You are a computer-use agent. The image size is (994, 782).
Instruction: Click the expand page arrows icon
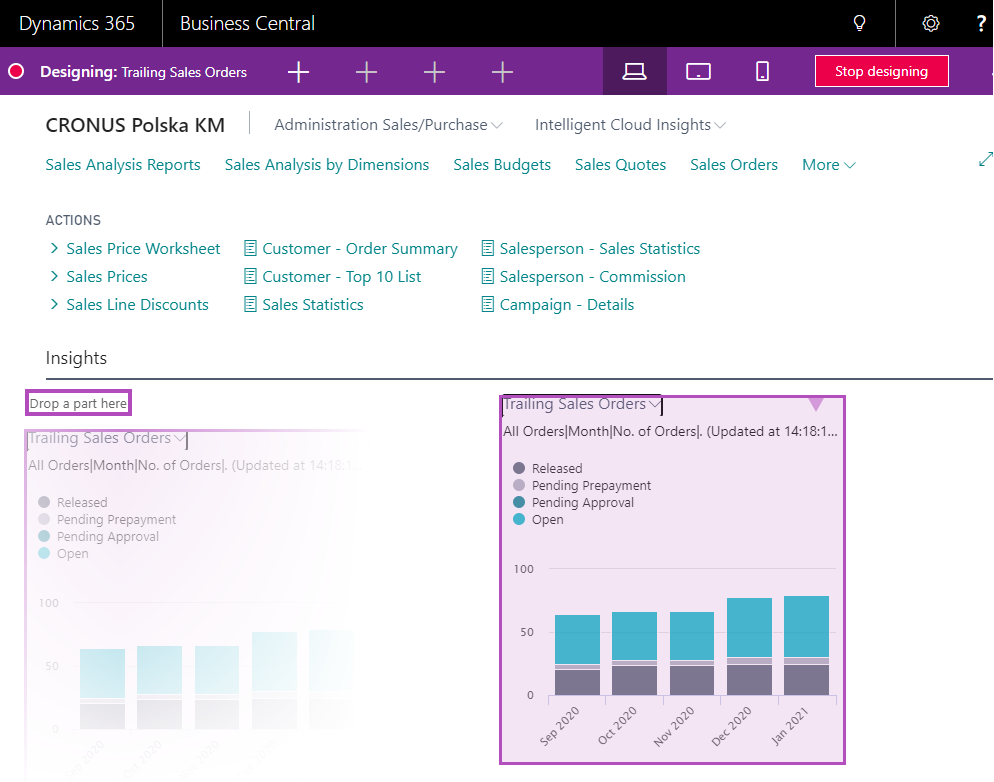[985, 159]
